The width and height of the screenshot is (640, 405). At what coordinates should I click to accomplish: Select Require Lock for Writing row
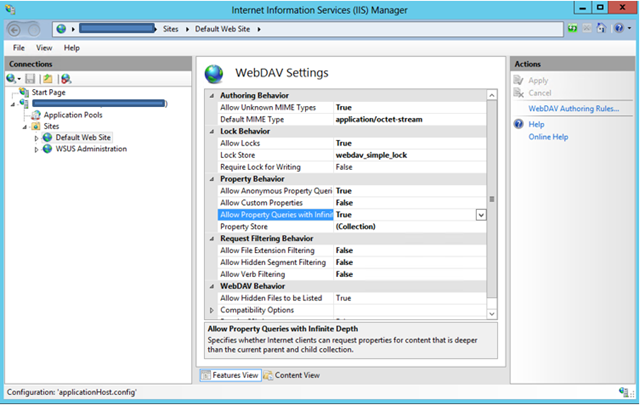click(352, 167)
